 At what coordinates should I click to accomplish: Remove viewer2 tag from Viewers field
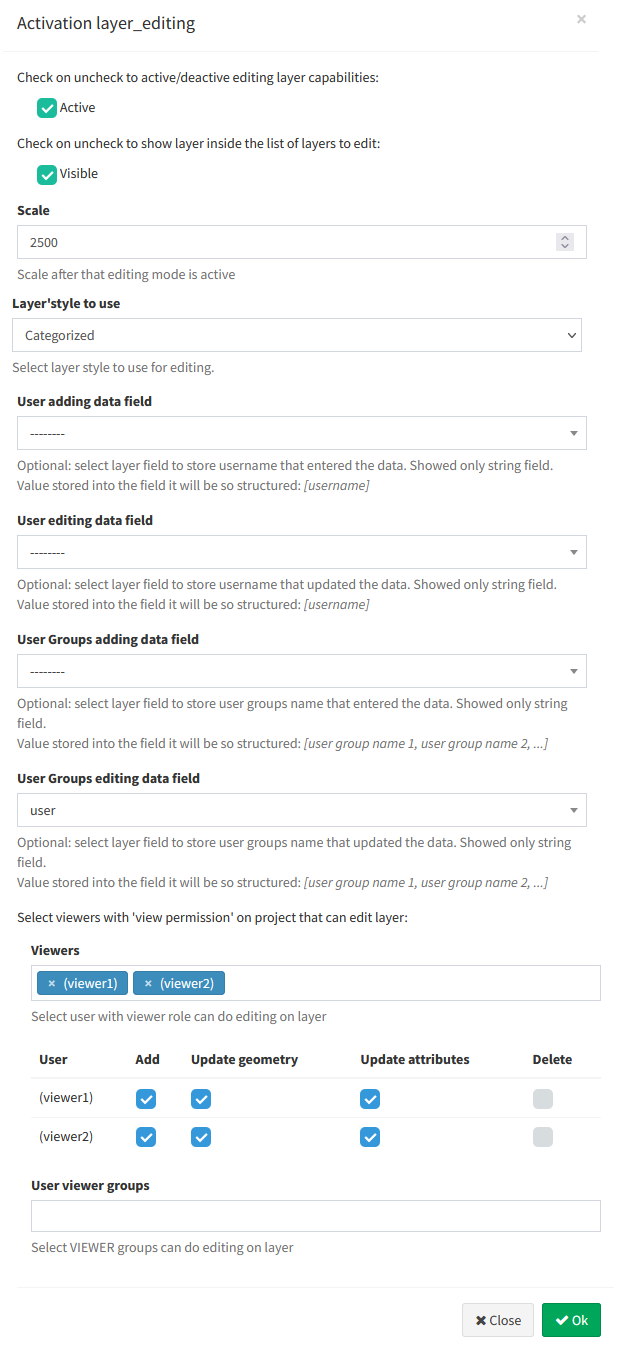pos(148,984)
